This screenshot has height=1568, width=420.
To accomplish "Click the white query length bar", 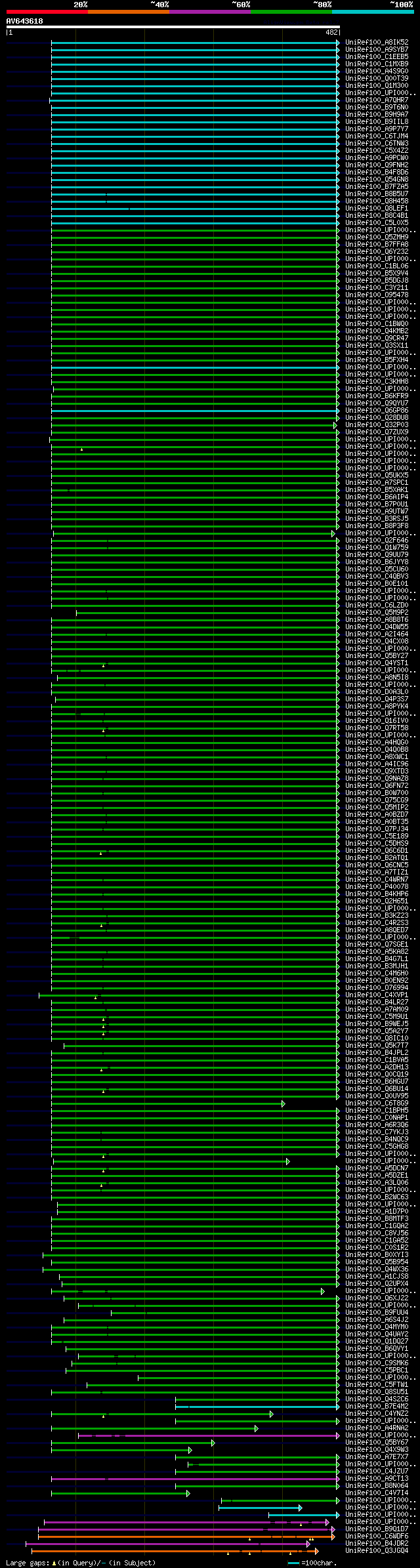I will pyautogui.click(x=173, y=27).
